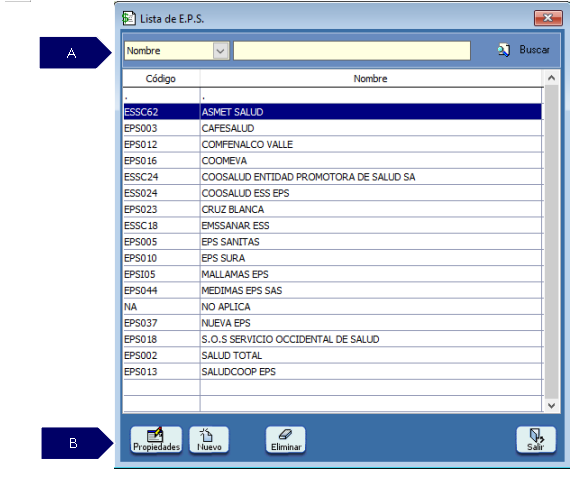This screenshot has width=588, height=480.
Task: Sort by the Nombre column header
Action: pyautogui.click(x=370, y=79)
